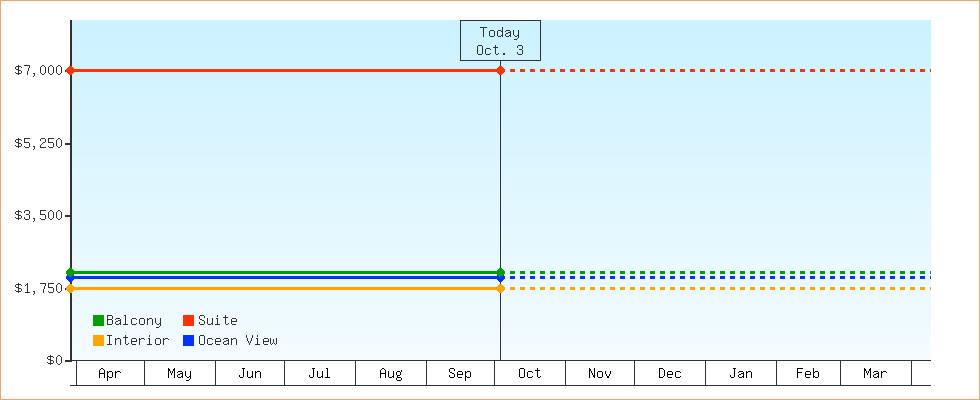This screenshot has height=400, width=980.
Task: Click the orange Interior legend swatch
Action: point(98,340)
